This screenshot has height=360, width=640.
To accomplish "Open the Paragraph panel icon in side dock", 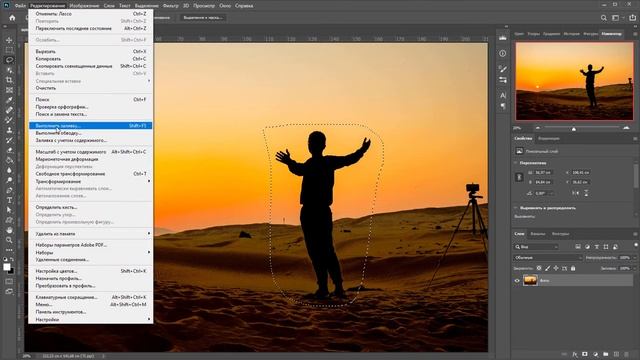I will tap(503, 106).
